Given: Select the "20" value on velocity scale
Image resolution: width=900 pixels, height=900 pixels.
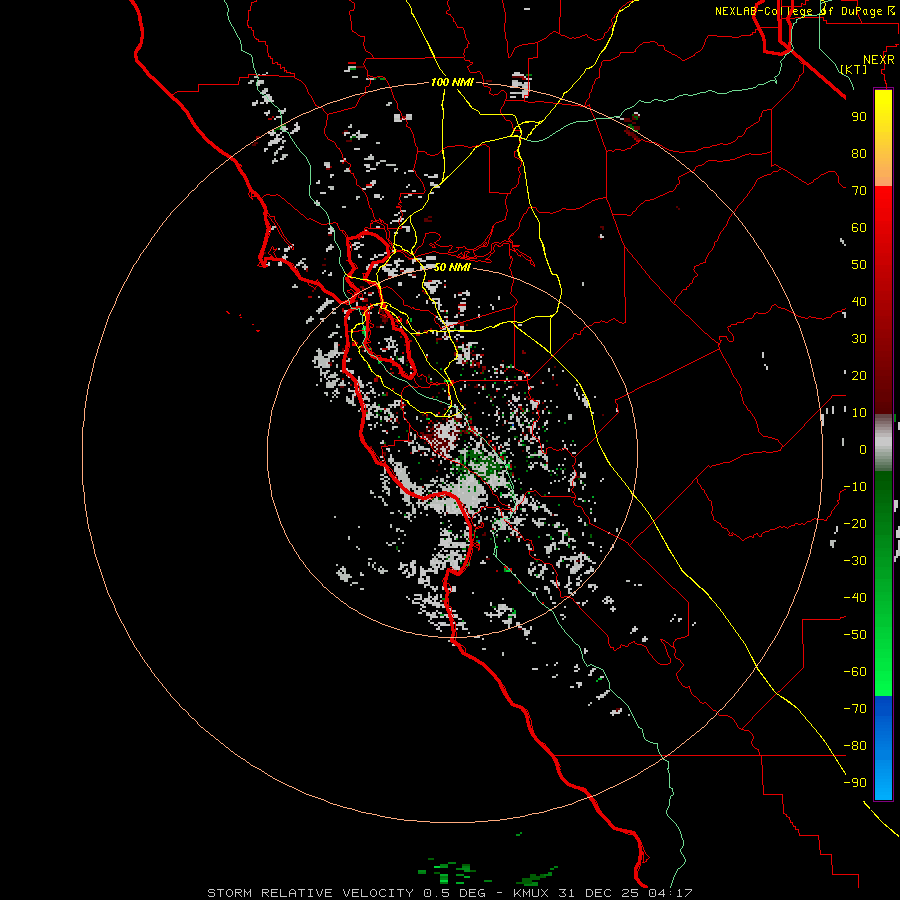Looking at the screenshot, I should tap(859, 375).
